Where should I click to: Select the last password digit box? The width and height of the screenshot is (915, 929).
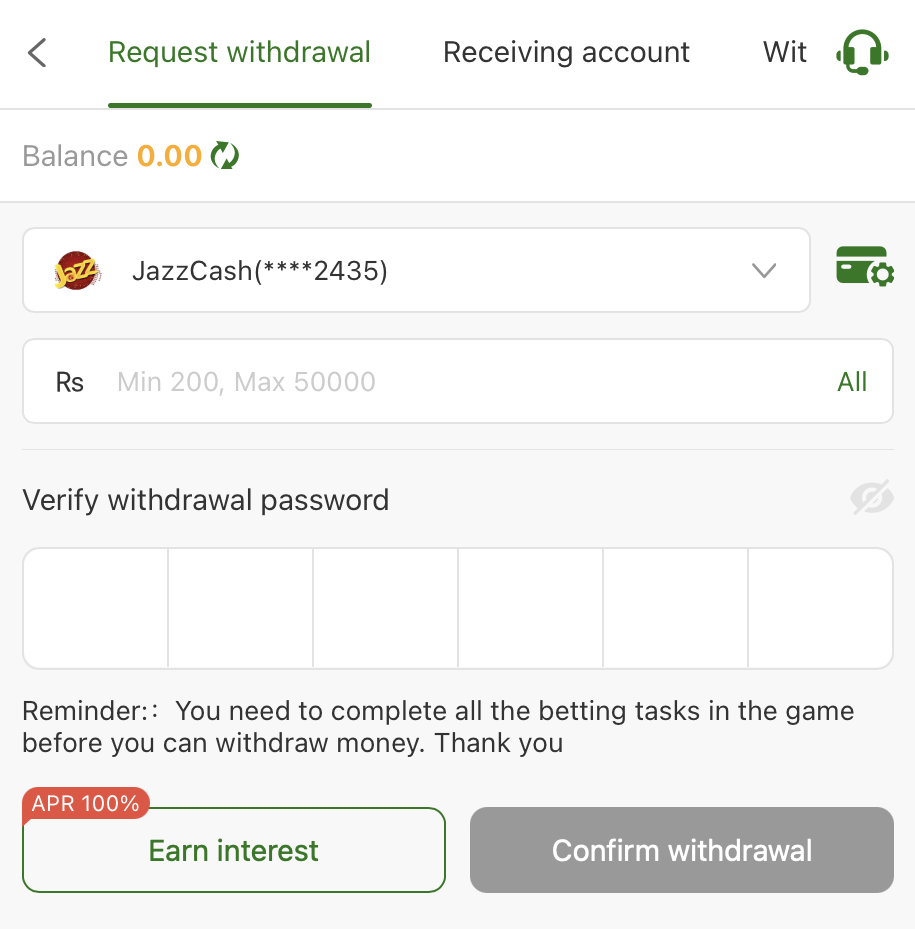click(x=820, y=608)
